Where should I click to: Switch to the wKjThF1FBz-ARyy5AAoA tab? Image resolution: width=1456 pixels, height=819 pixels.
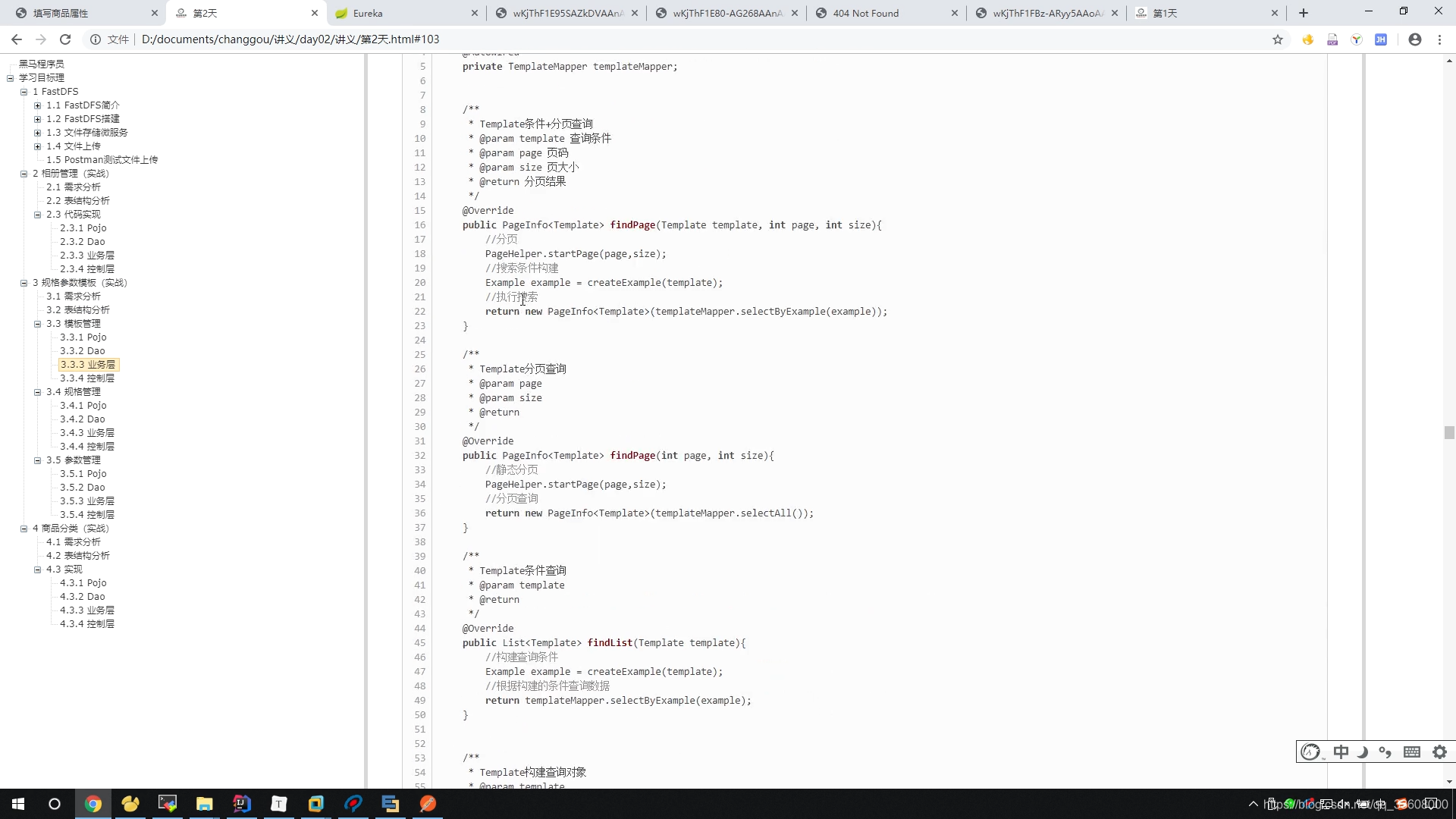coord(1046,13)
